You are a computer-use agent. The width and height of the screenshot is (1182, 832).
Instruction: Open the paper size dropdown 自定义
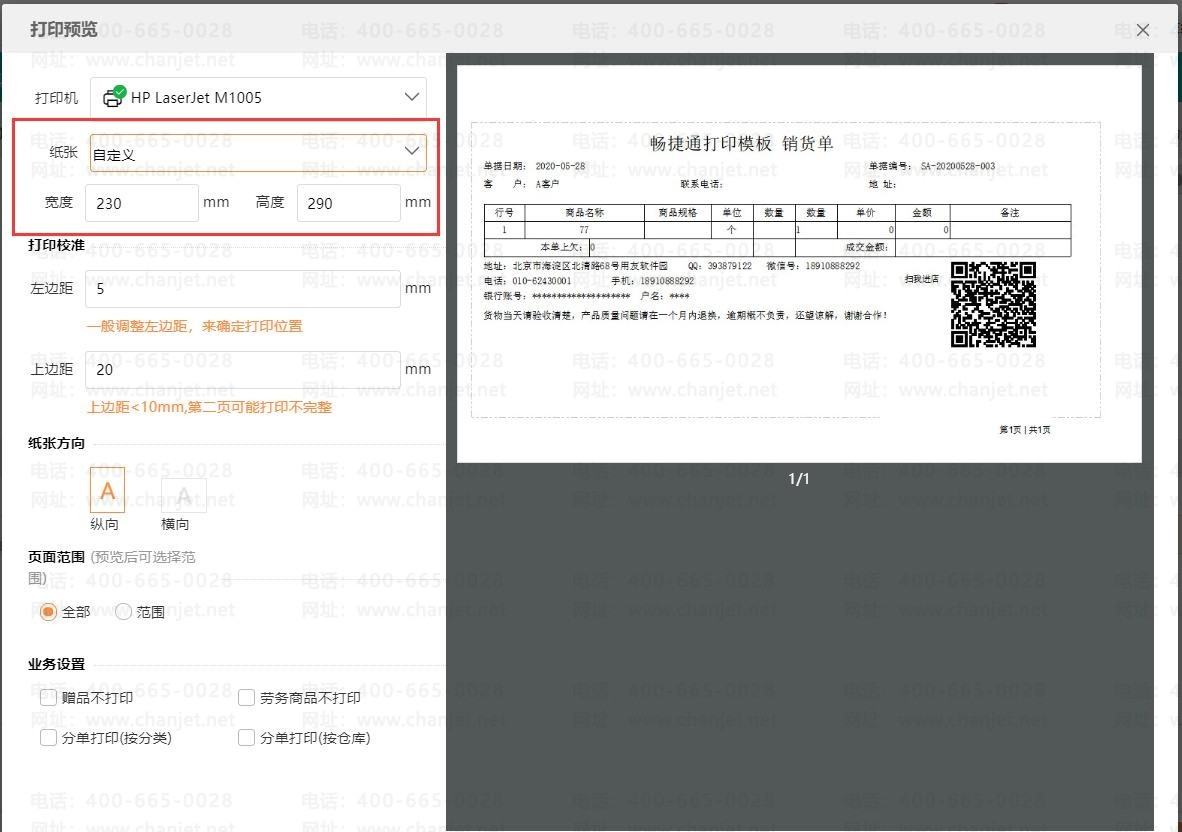tap(258, 153)
